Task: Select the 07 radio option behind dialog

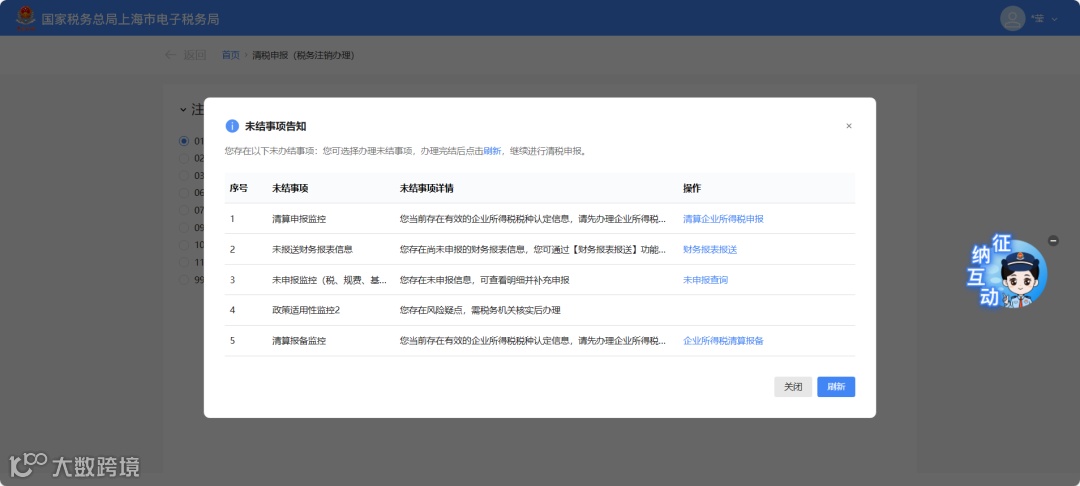Action: [184, 210]
